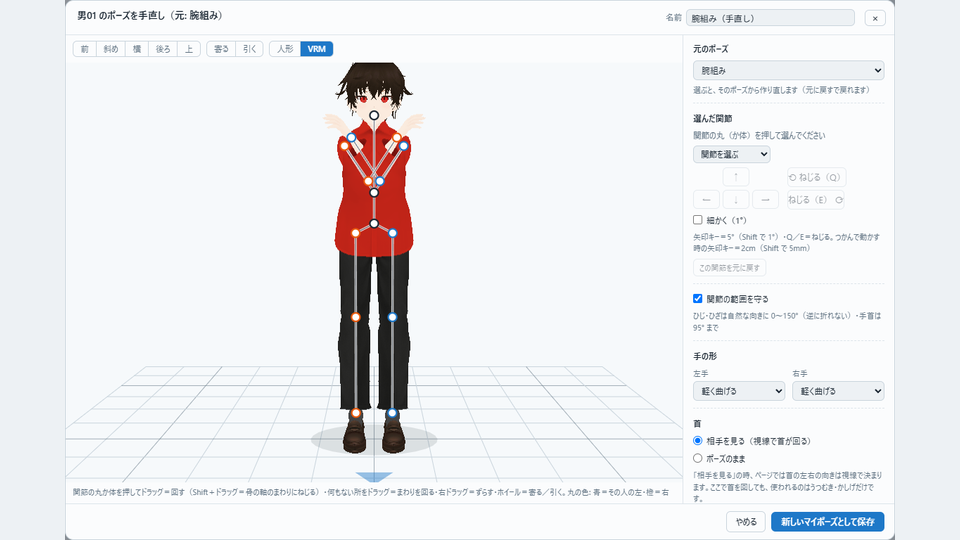Click the ねじる (E) twist button
Viewport: 960px width, 540px height.
(x=816, y=200)
